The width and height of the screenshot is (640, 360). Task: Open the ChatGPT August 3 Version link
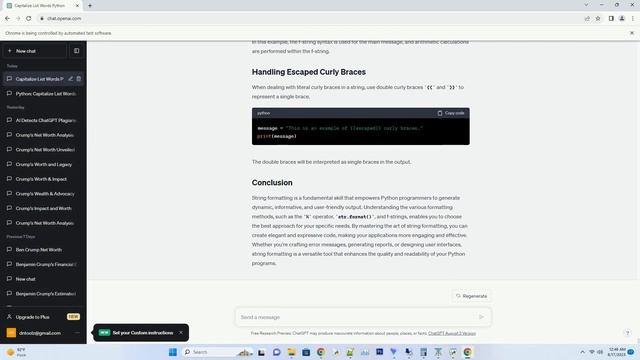coord(452,333)
